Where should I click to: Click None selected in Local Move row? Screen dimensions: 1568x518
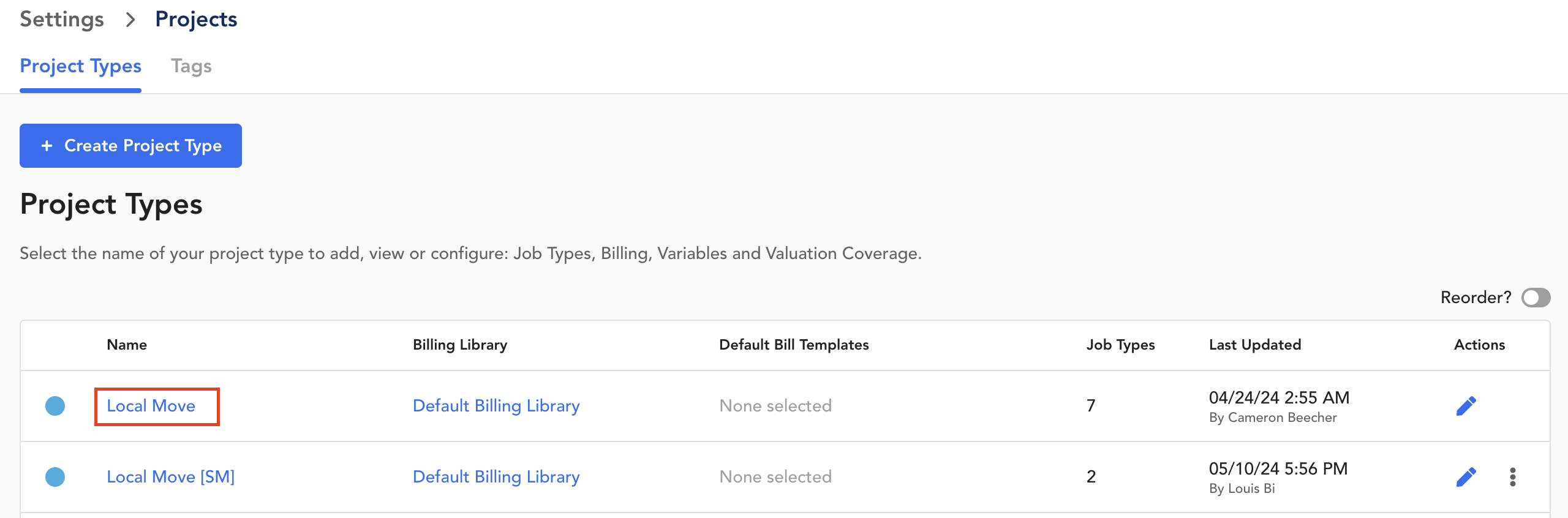click(775, 406)
